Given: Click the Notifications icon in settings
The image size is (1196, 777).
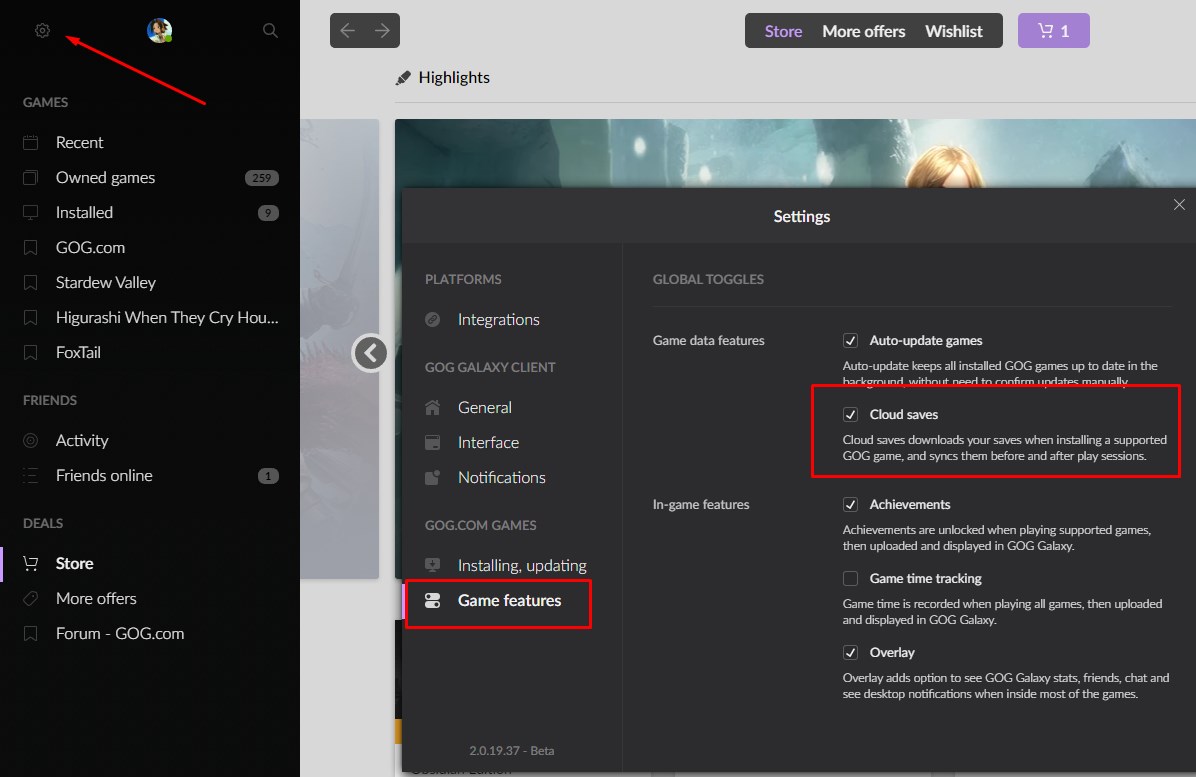Looking at the screenshot, I should (432, 477).
